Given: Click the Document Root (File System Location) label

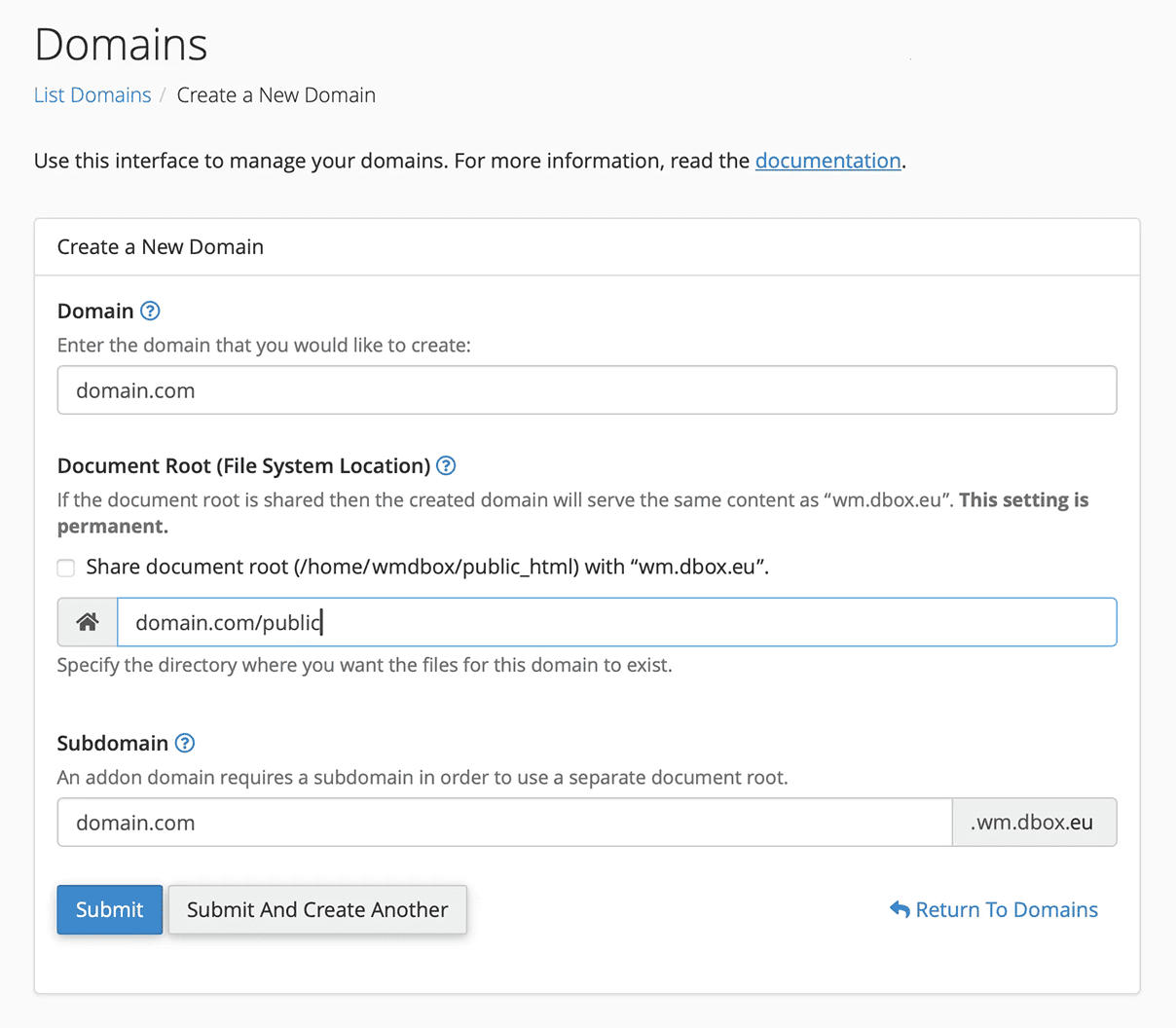Looking at the screenshot, I should tap(243, 465).
